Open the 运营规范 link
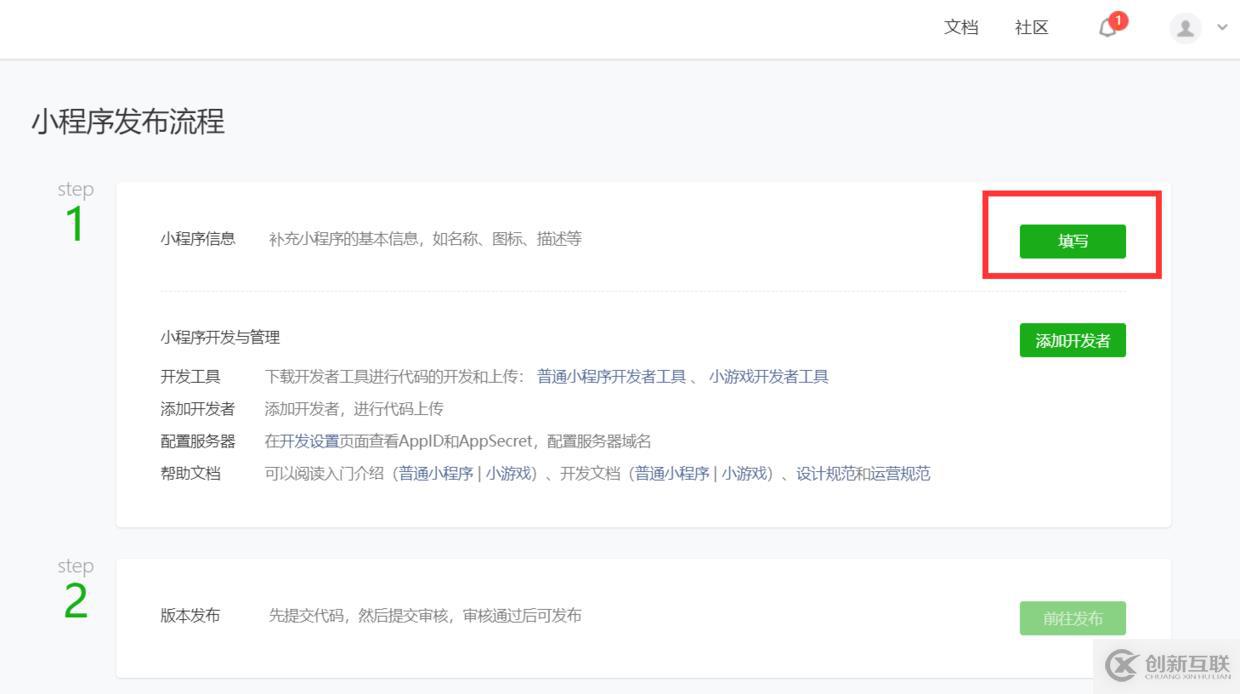Viewport: 1240px width, 694px height. click(898, 474)
